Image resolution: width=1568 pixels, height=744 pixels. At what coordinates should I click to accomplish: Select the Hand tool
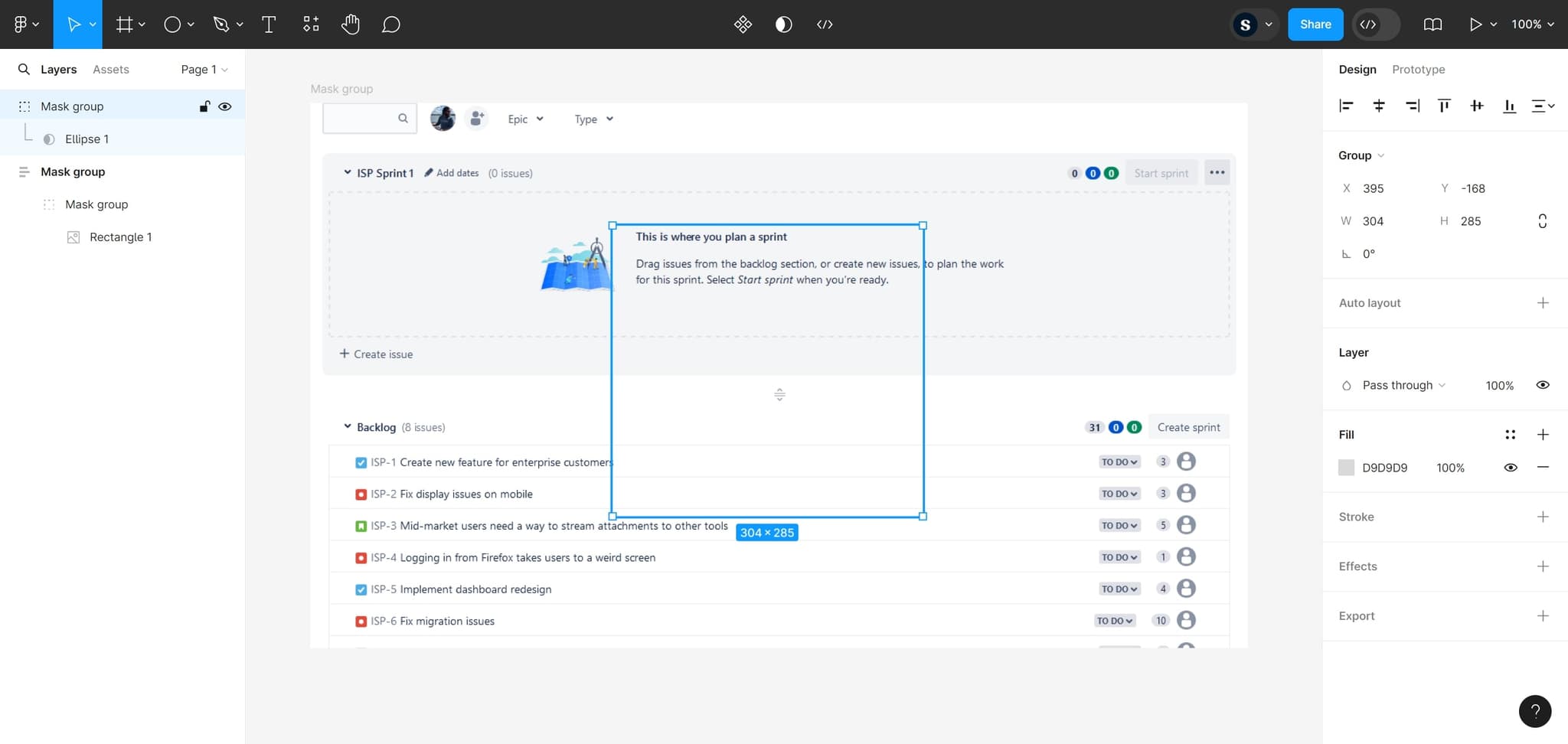point(351,24)
